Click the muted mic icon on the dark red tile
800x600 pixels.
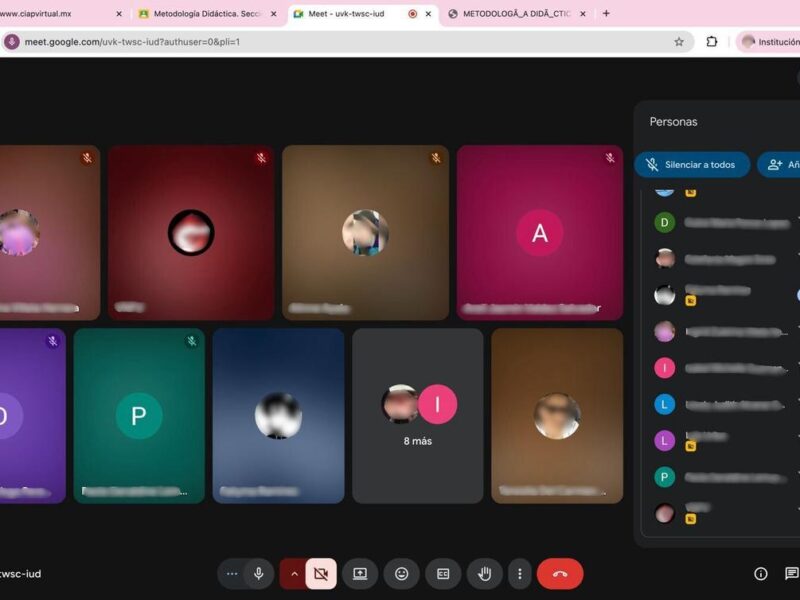[x=261, y=158]
